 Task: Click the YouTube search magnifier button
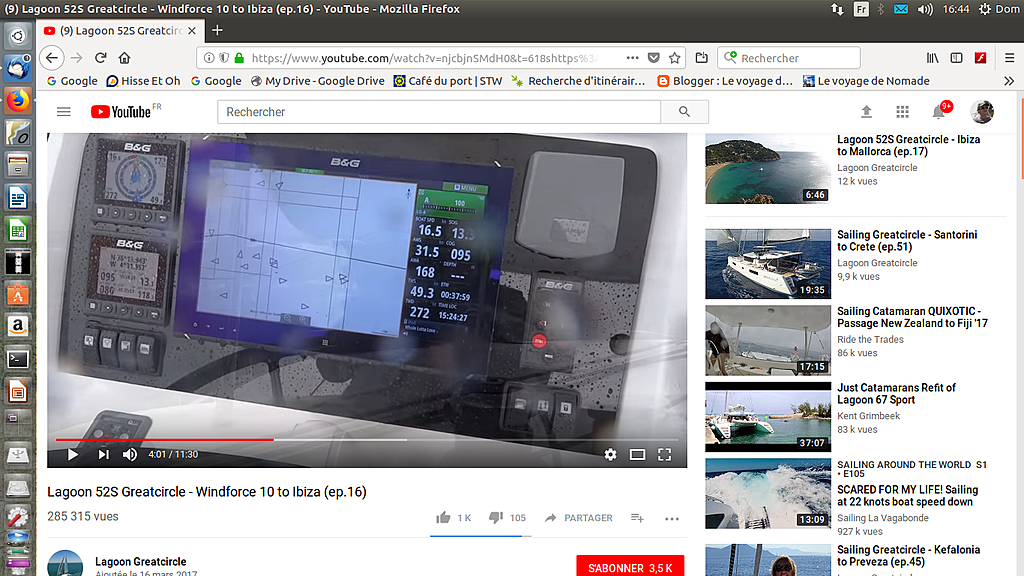(684, 112)
